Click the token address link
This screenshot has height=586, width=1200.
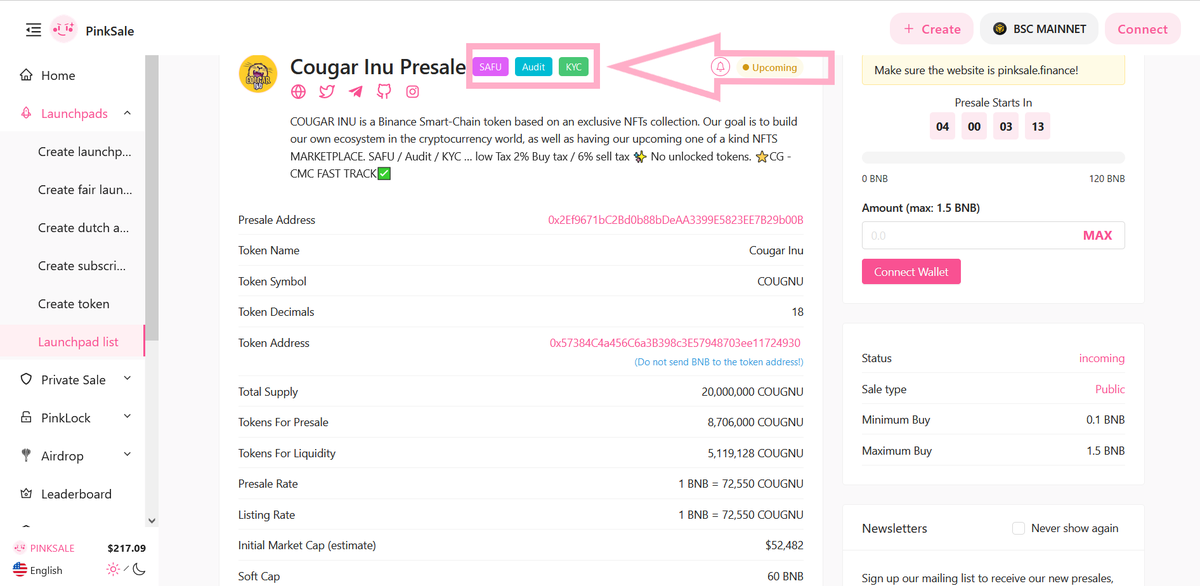tap(675, 343)
